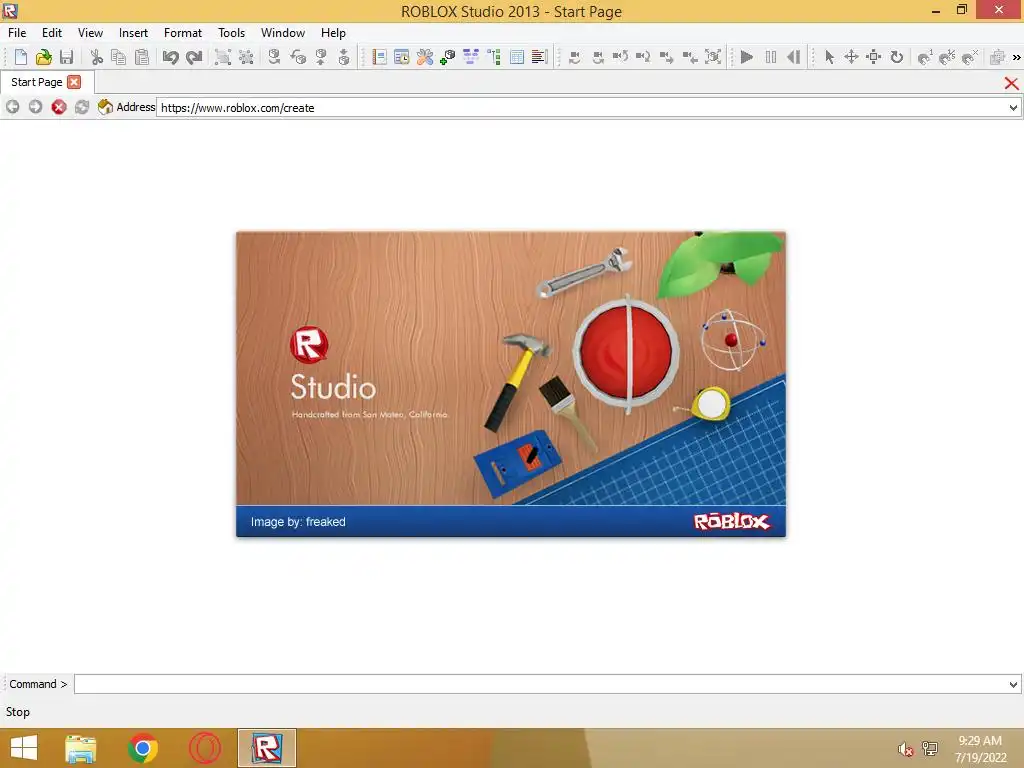Open the Tools menu
Image resolution: width=1024 pixels, height=768 pixels.
coord(231,33)
